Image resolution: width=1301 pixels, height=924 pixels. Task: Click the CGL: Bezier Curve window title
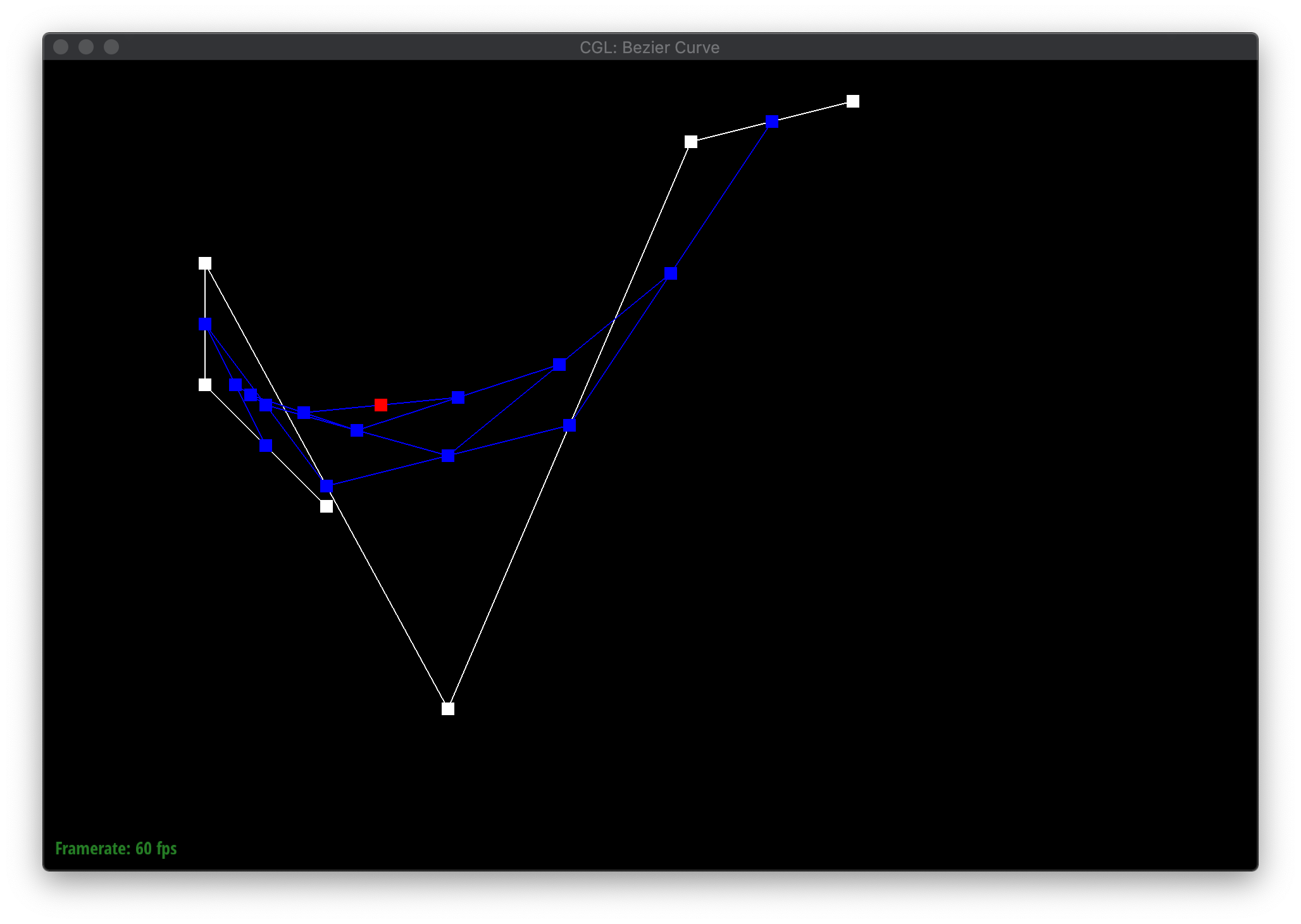point(650,47)
